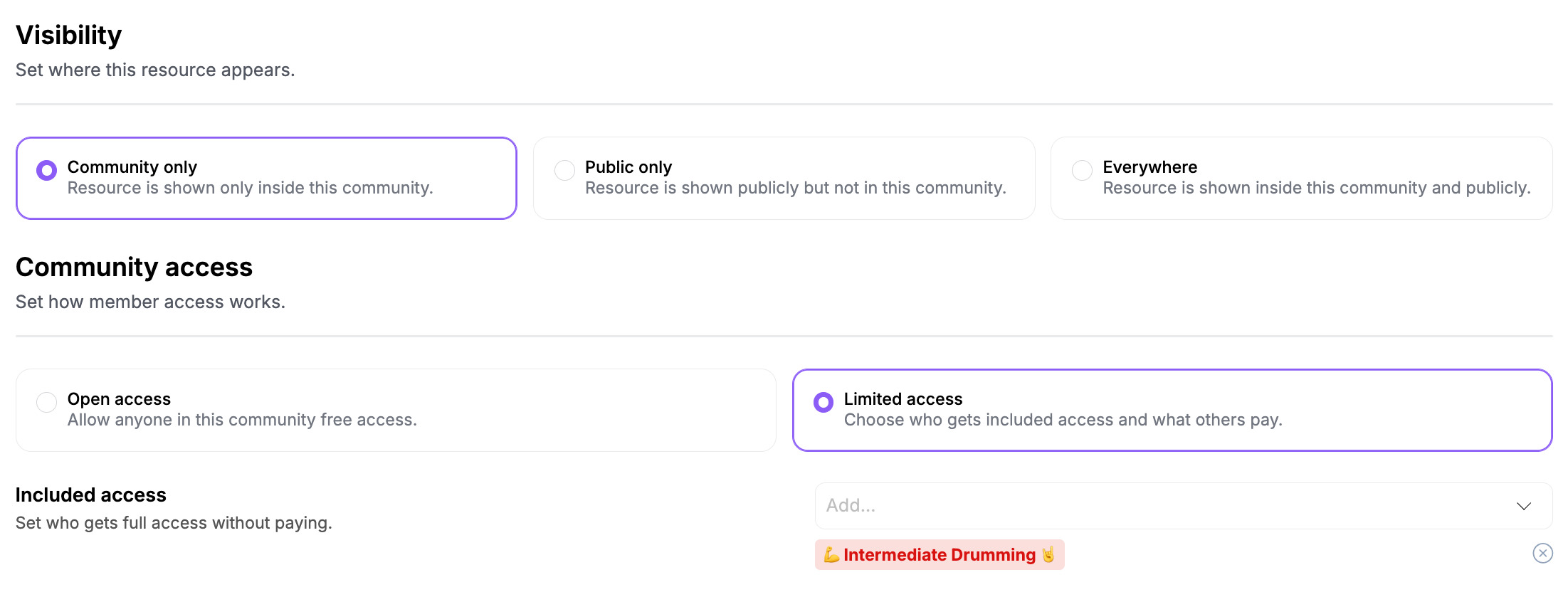Click text 'Set where this resource appears.'
Image resolution: width=1568 pixels, height=592 pixels.
[155, 70]
